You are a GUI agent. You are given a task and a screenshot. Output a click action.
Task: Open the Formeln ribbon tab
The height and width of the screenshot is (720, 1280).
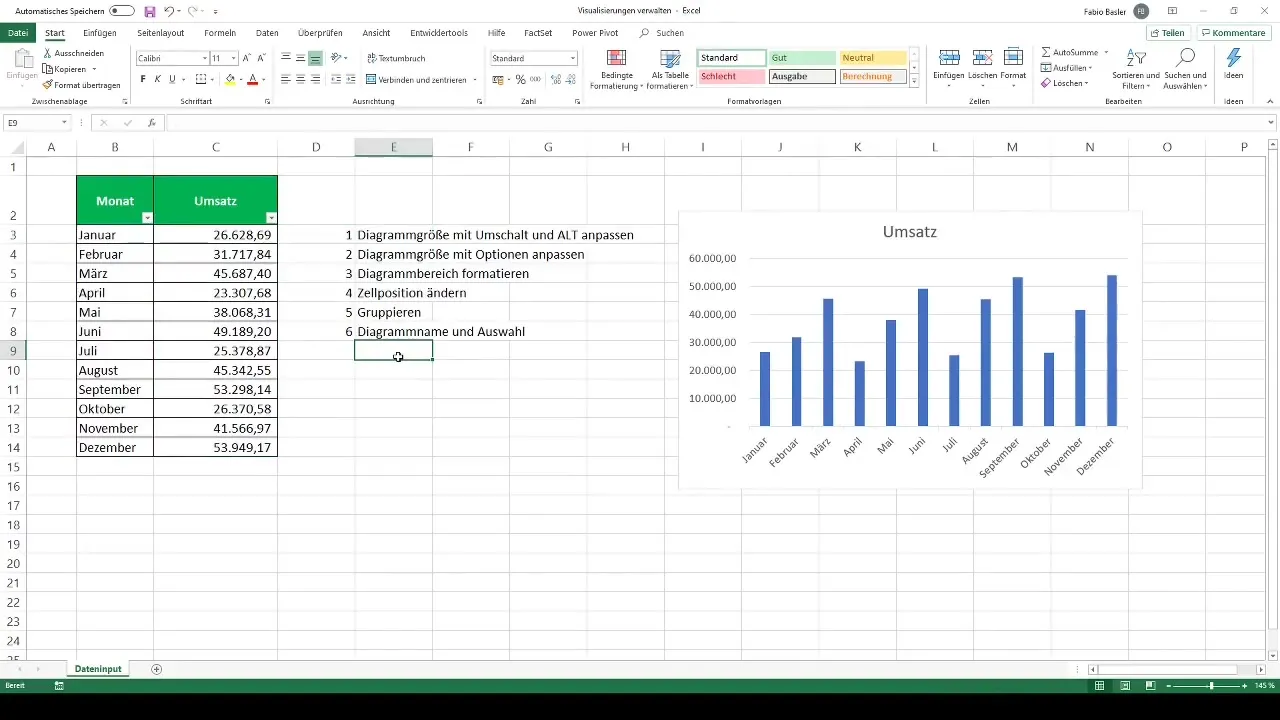pos(220,33)
